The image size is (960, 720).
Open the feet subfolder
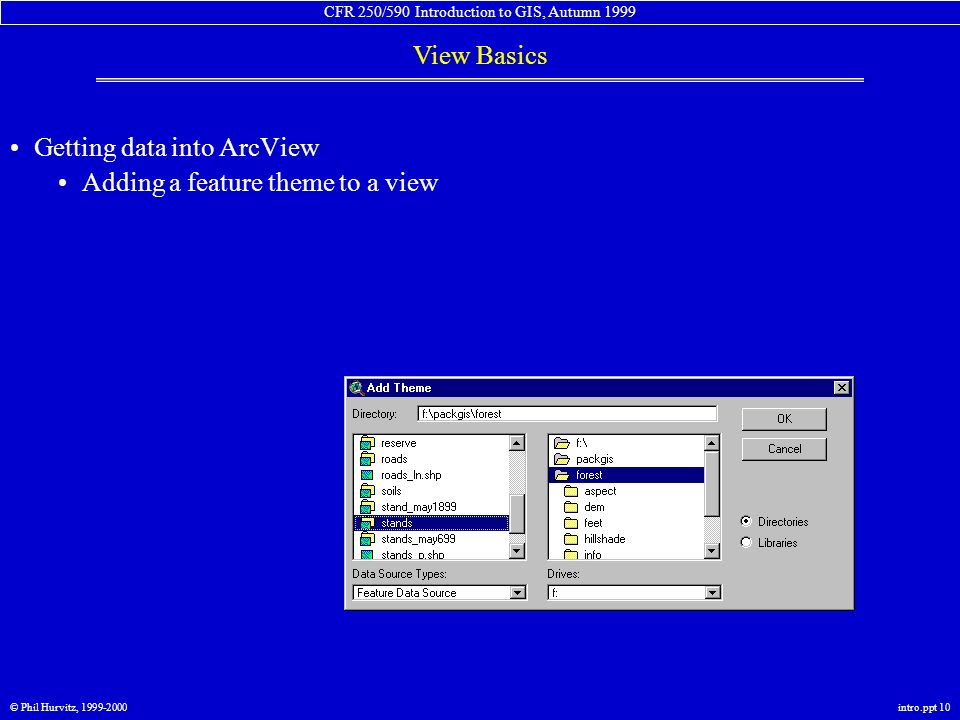click(x=626, y=522)
